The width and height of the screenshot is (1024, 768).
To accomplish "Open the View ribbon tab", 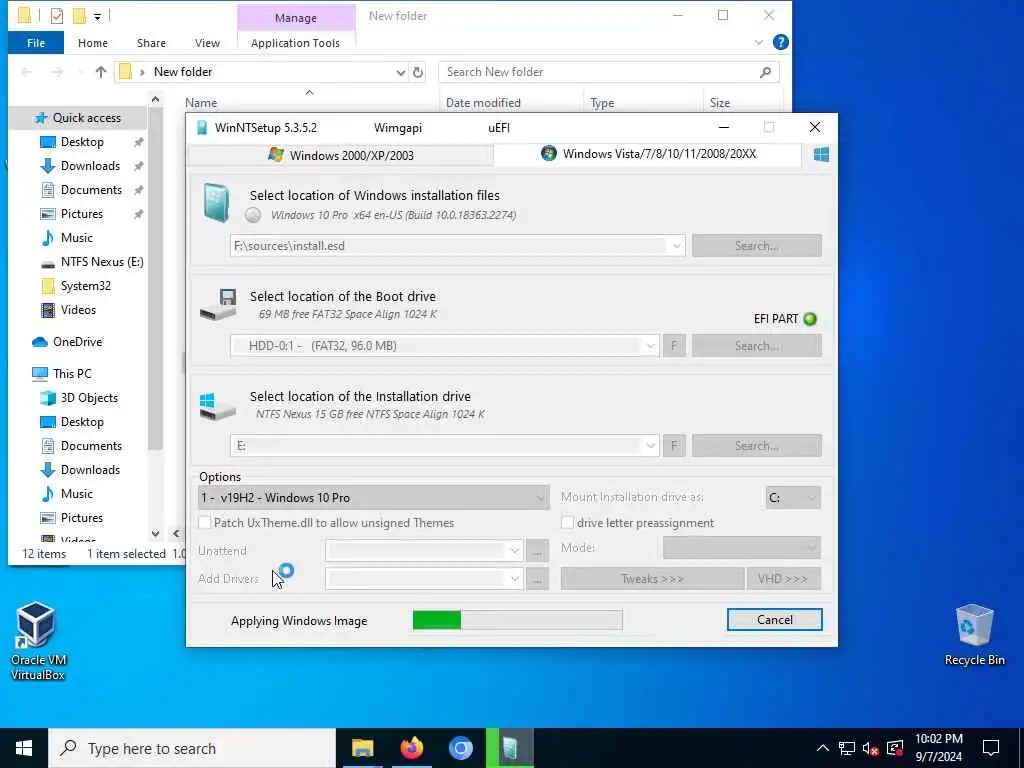I will 207,43.
